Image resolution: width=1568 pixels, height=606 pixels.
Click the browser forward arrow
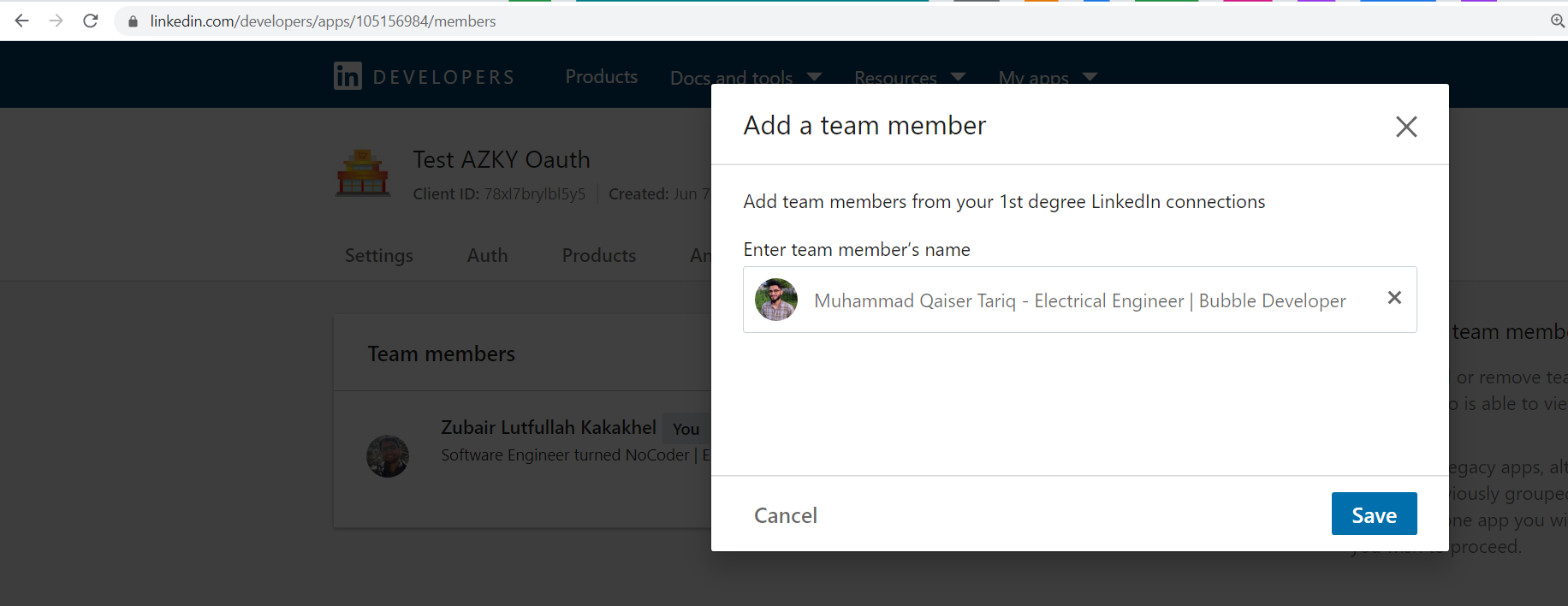pyautogui.click(x=56, y=21)
